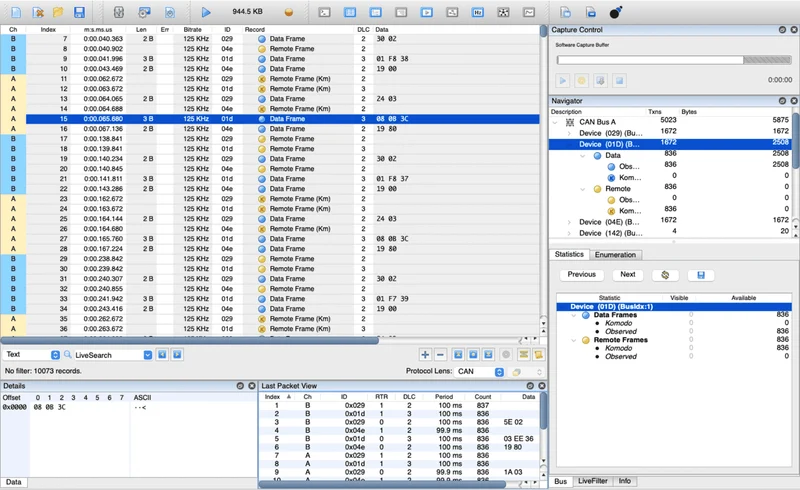Switch to the Enumeration tab

pyautogui.click(x=615, y=255)
